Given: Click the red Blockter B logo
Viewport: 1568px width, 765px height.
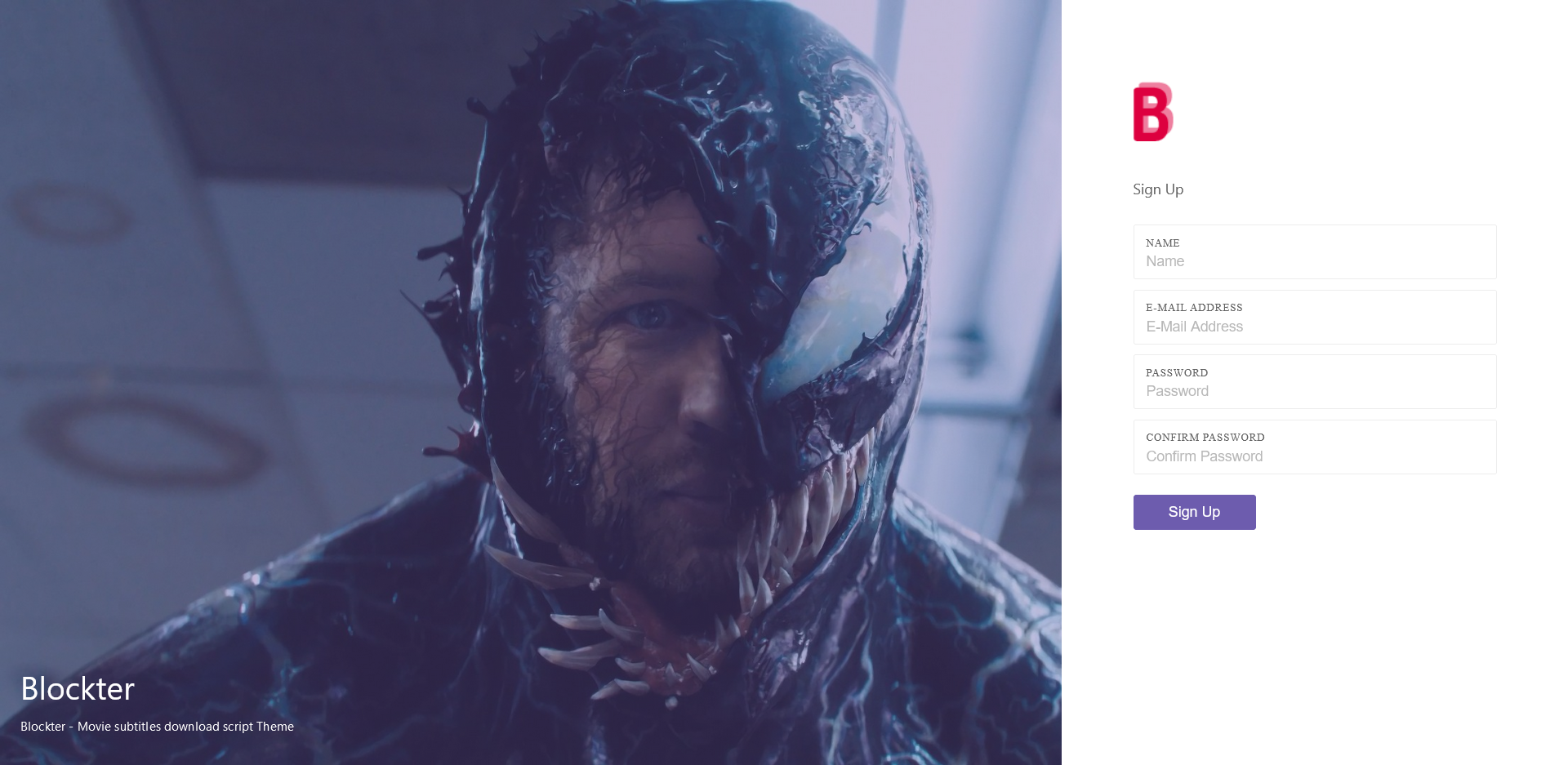Looking at the screenshot, I should point(1153,112).
